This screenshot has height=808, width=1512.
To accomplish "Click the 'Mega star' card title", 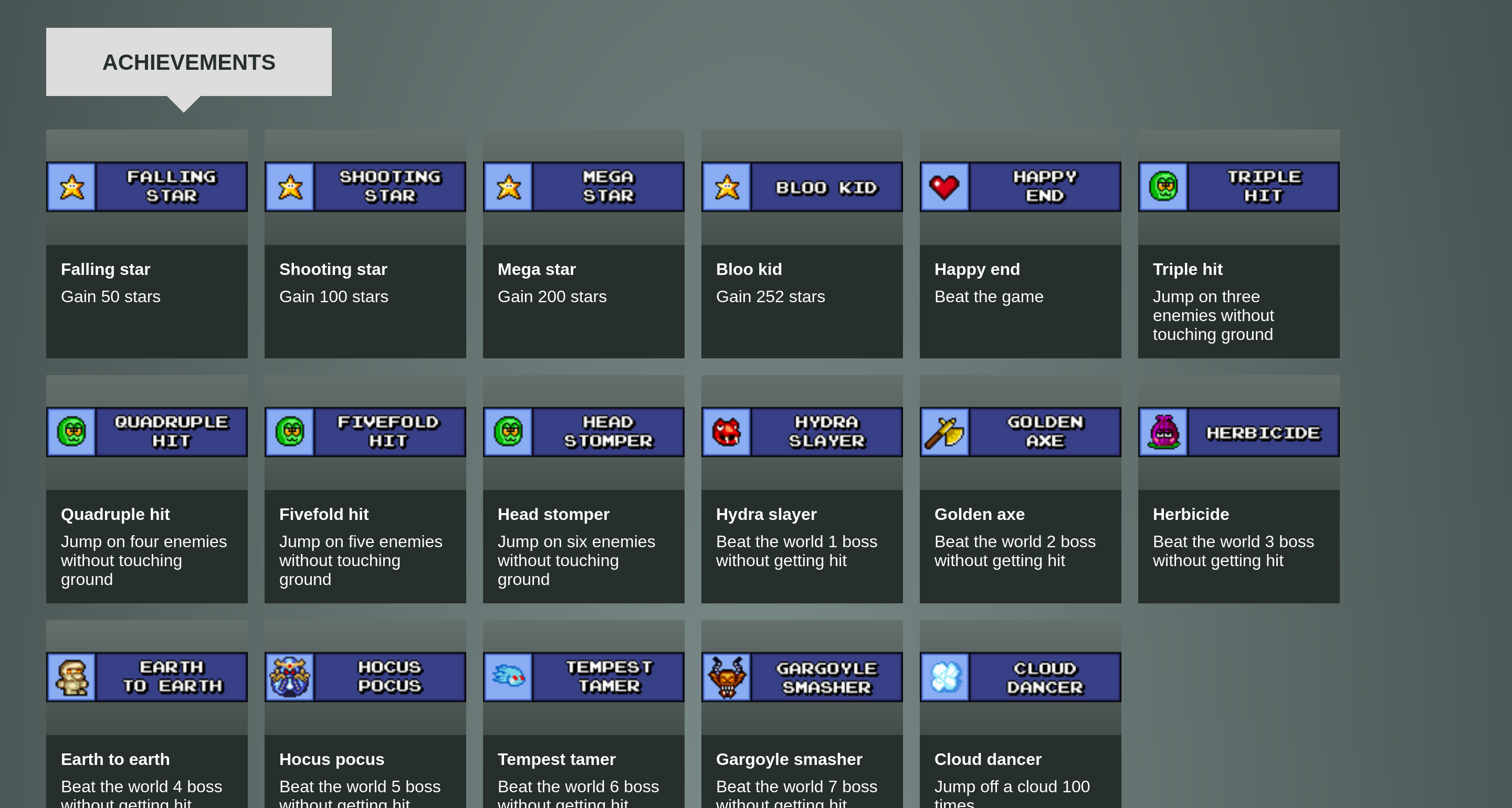I will pos(537,269).
